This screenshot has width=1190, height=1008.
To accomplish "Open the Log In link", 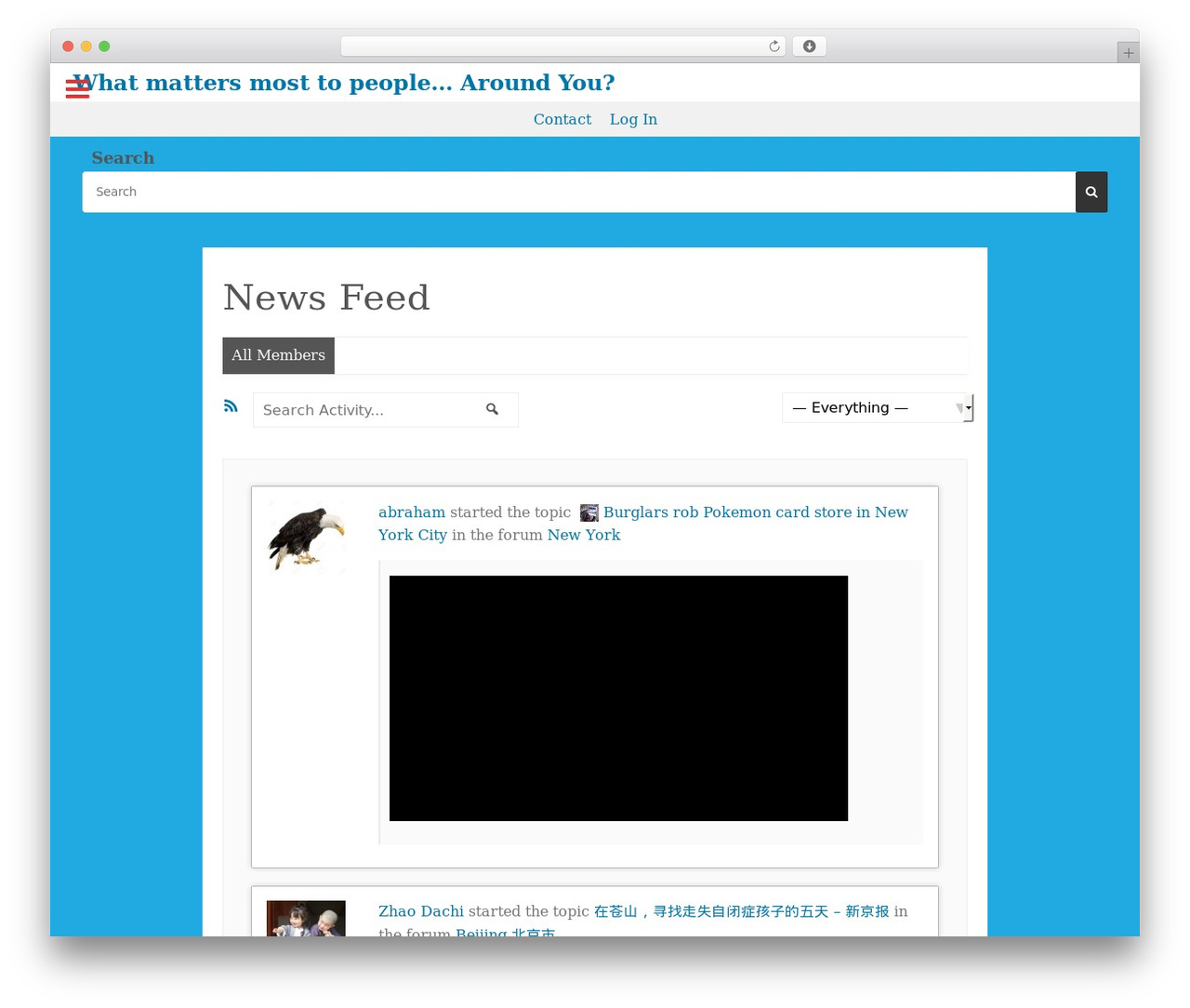I will coord(633,119).
